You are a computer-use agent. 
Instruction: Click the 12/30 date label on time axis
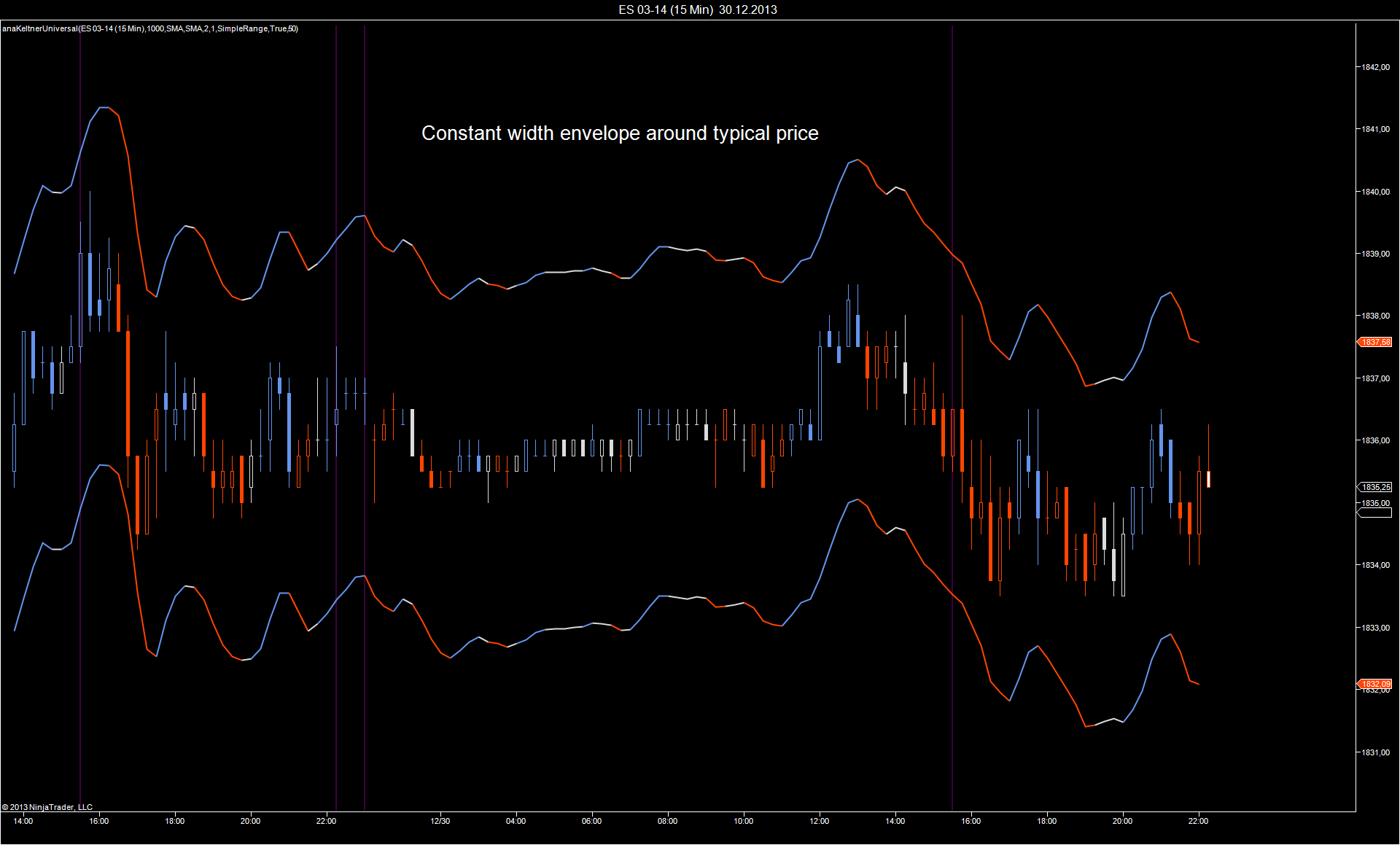click(440, 821)
